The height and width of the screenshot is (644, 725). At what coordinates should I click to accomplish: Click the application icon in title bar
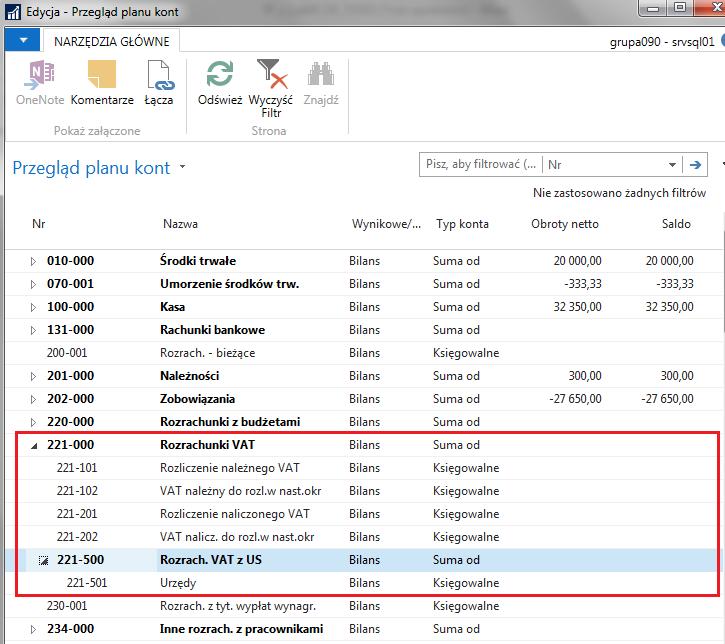[12, 12]
